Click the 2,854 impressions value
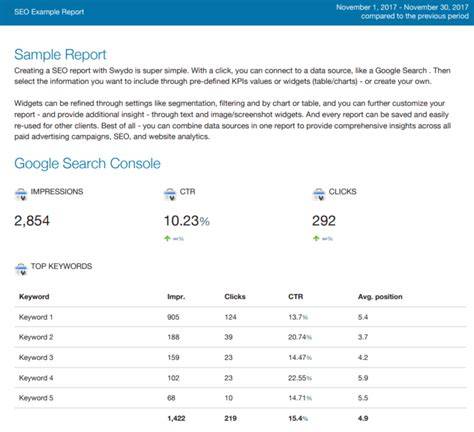 (x=32, y=221)
